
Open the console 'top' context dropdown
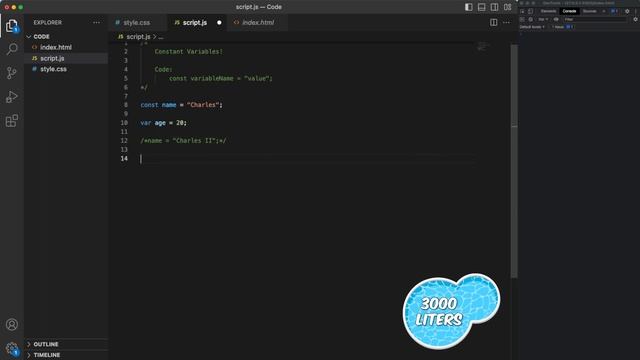[x=543, y=19]
